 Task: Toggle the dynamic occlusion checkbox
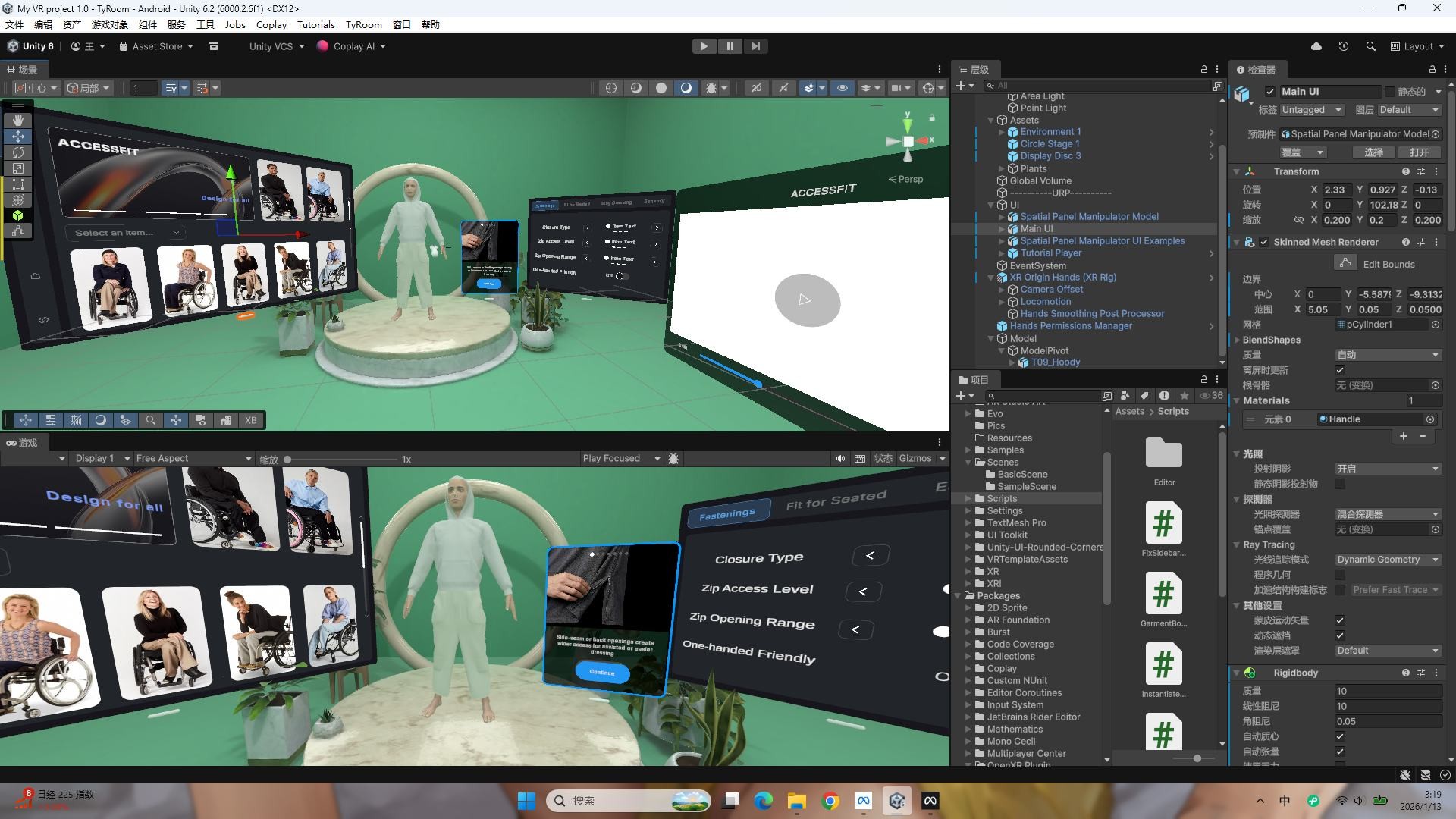click(x=1340, y=635)
